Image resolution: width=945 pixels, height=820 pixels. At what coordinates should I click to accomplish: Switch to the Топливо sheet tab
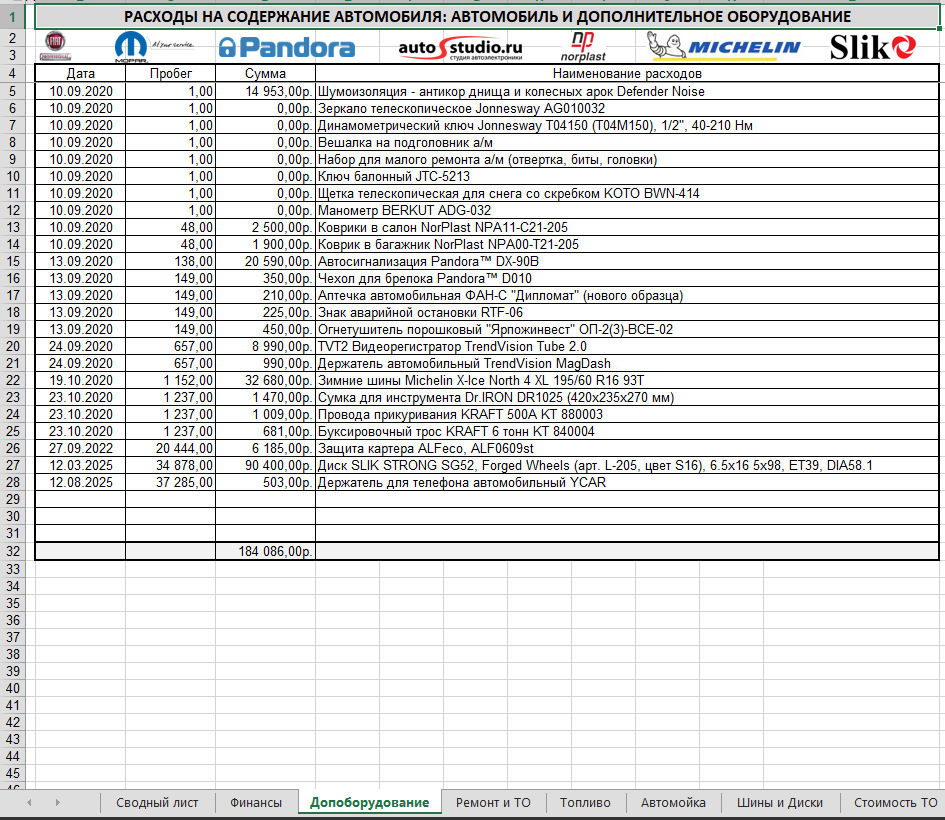[x=585, y=803]
